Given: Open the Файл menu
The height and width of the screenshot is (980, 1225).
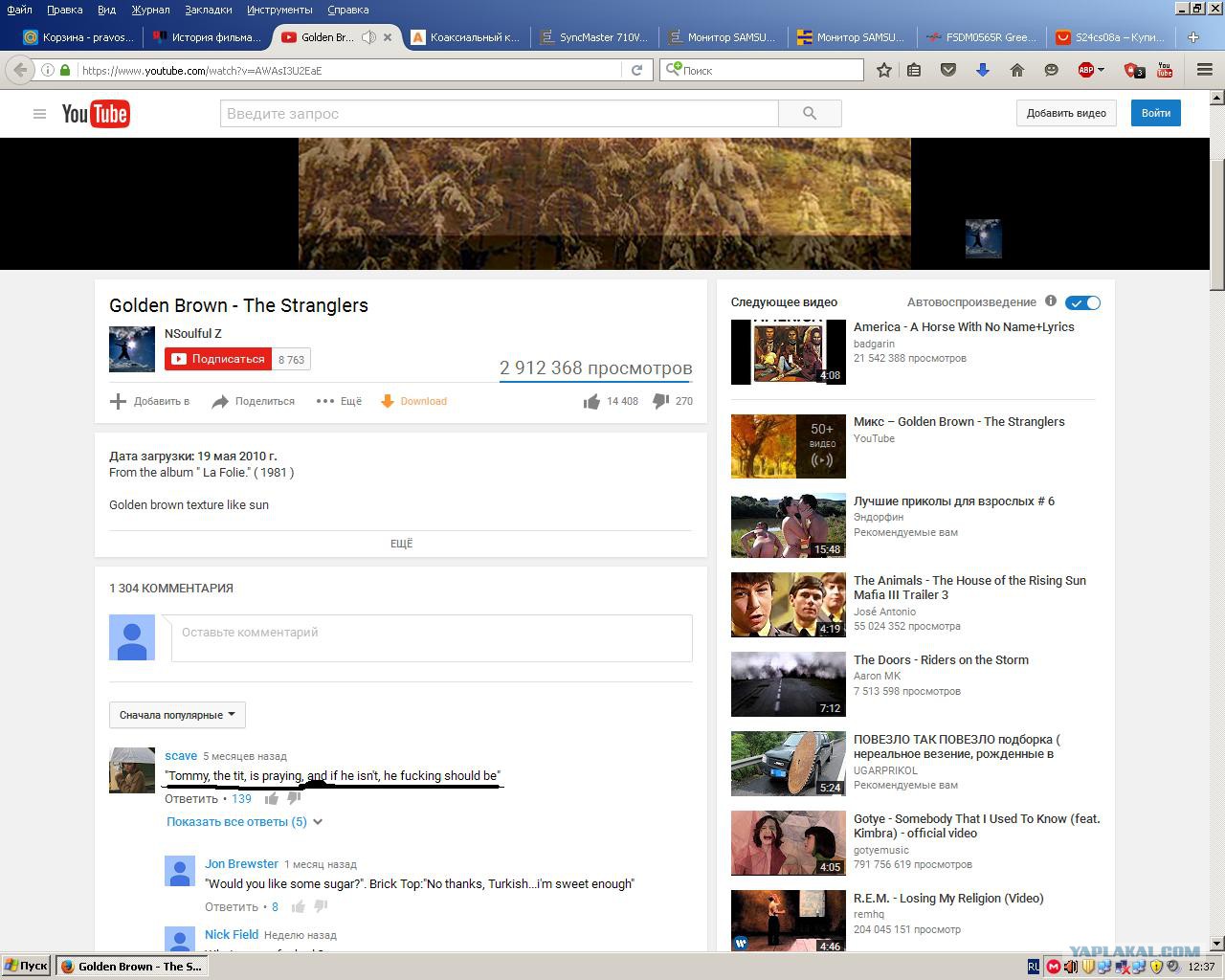Looking at the screenshot, I should (x=19, y=10).
